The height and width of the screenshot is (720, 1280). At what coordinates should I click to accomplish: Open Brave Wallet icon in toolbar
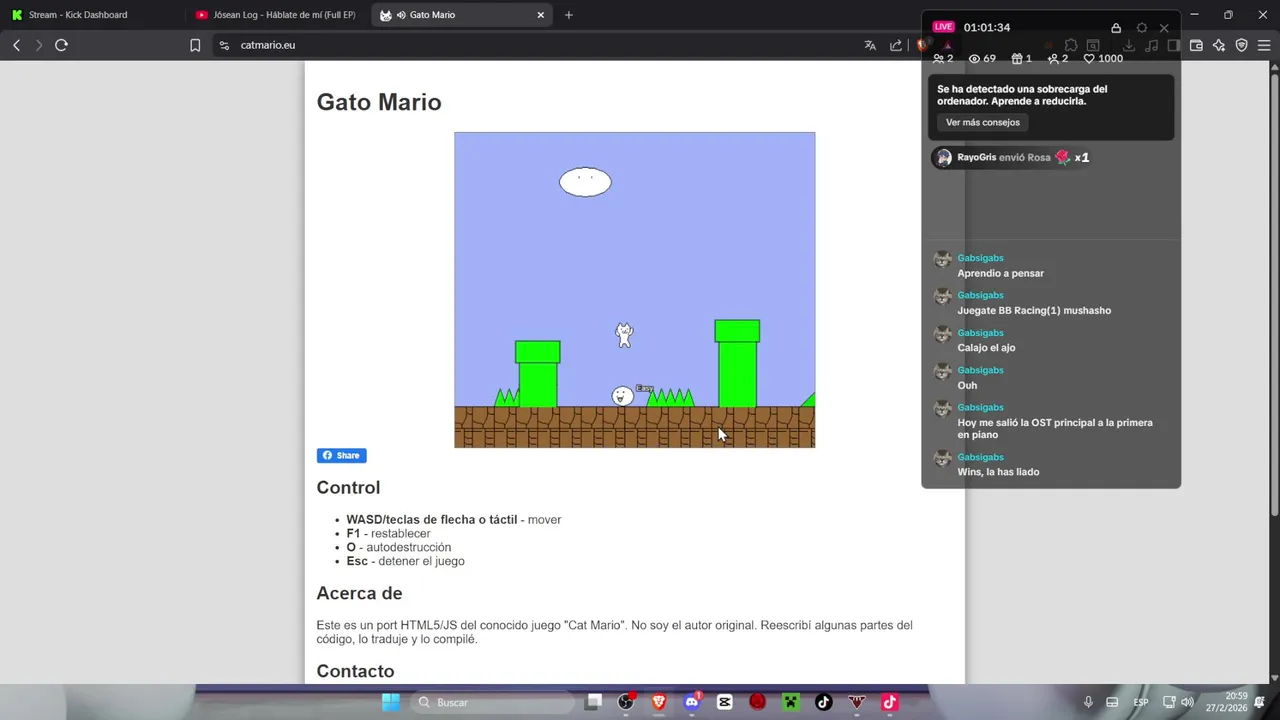(1196, 45)
